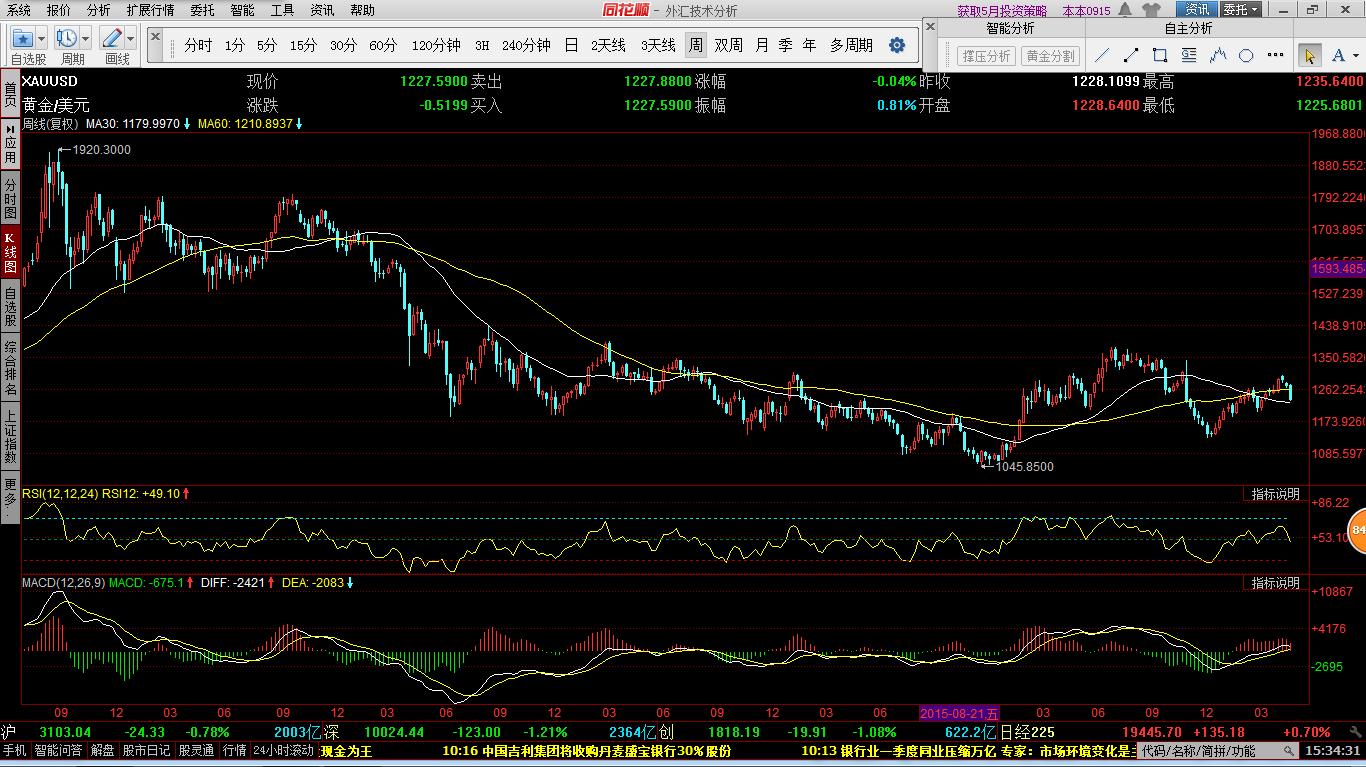Select the ellipse drawing tool
The height and width of the screenshot is (767, 1366).
click(1246, 56)
